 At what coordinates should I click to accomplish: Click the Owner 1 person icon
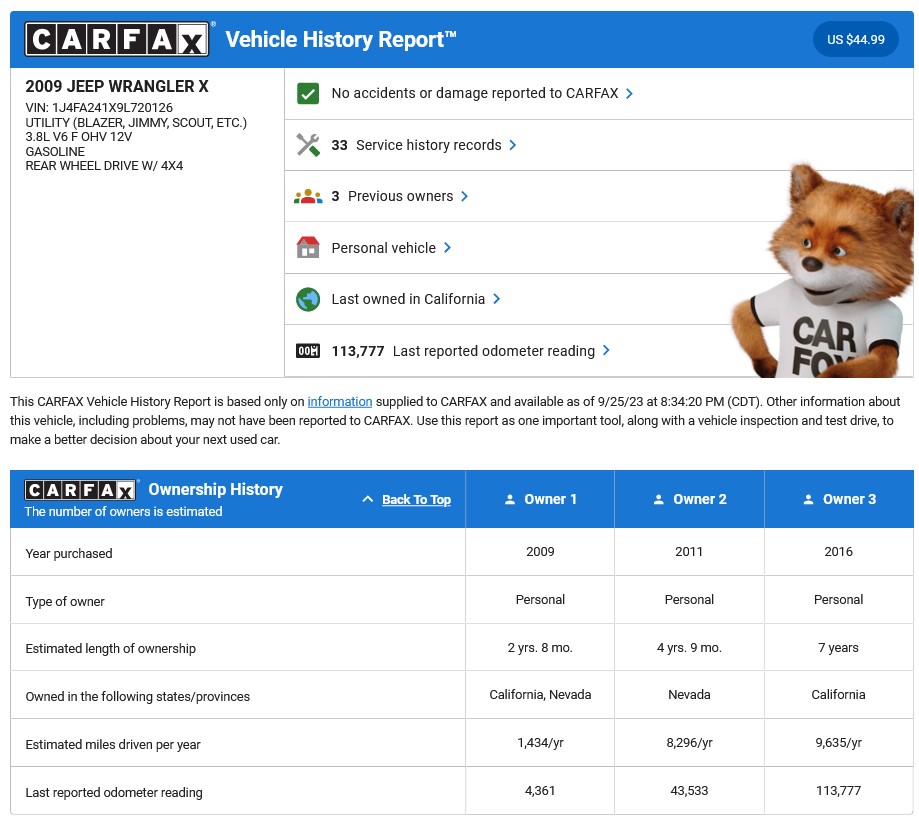[x=510, y=499]
